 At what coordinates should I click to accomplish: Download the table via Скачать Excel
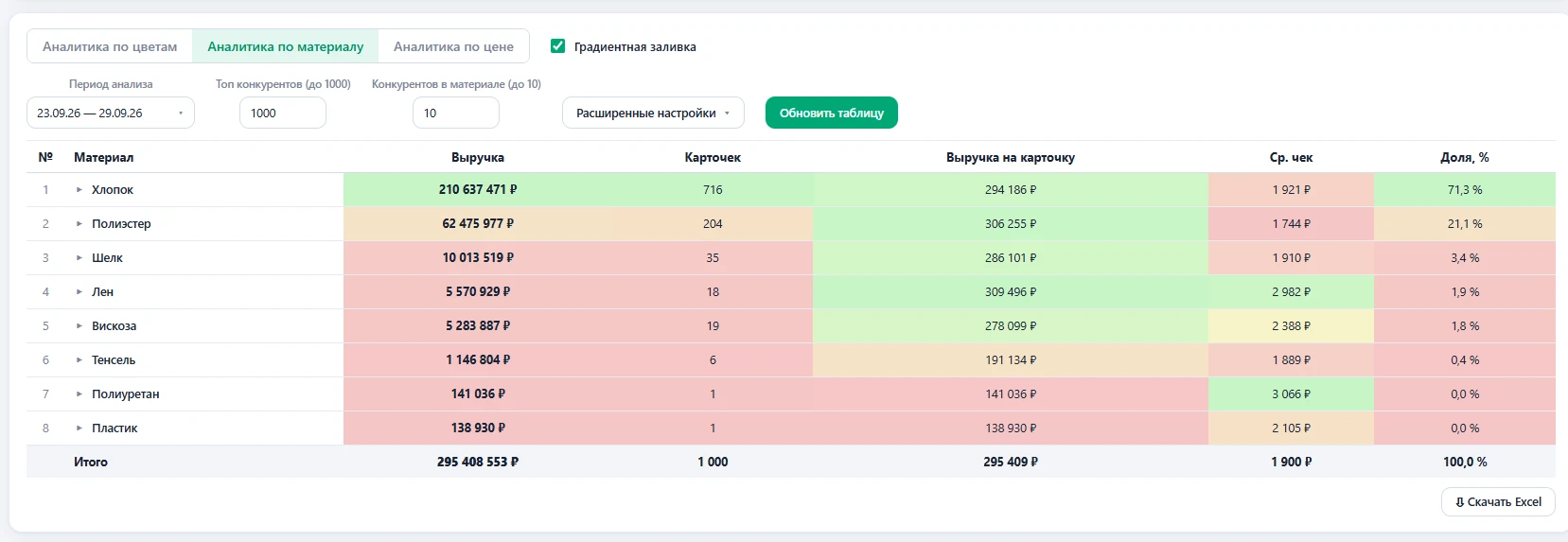[x=1498, y=502]
